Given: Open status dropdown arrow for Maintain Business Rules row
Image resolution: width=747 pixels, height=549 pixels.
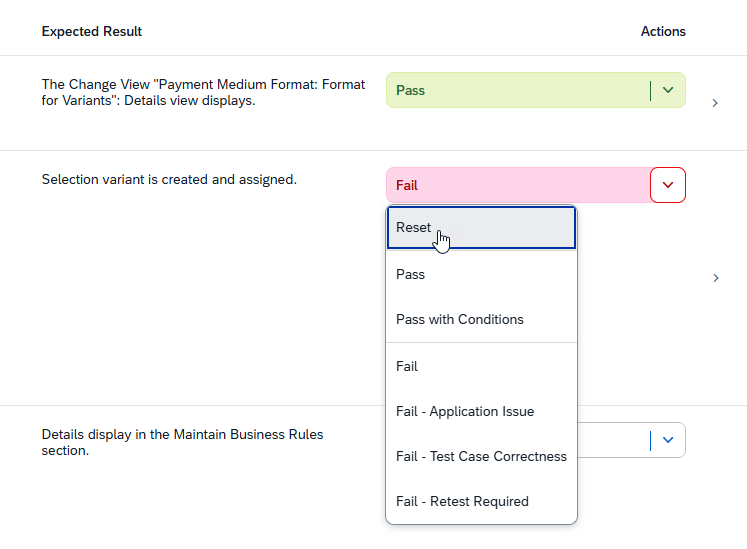Looking at the screenshot, I should [668, 440].
